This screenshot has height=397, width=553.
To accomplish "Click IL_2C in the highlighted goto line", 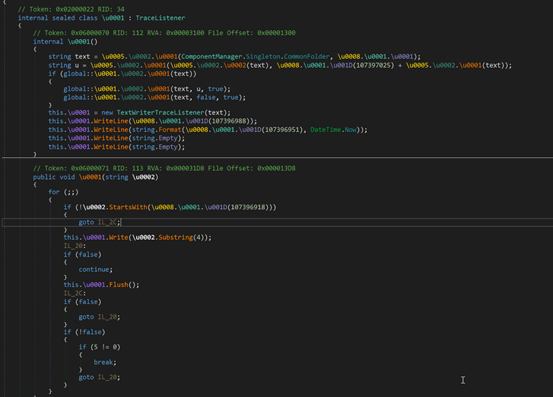I will pos(107,222).
